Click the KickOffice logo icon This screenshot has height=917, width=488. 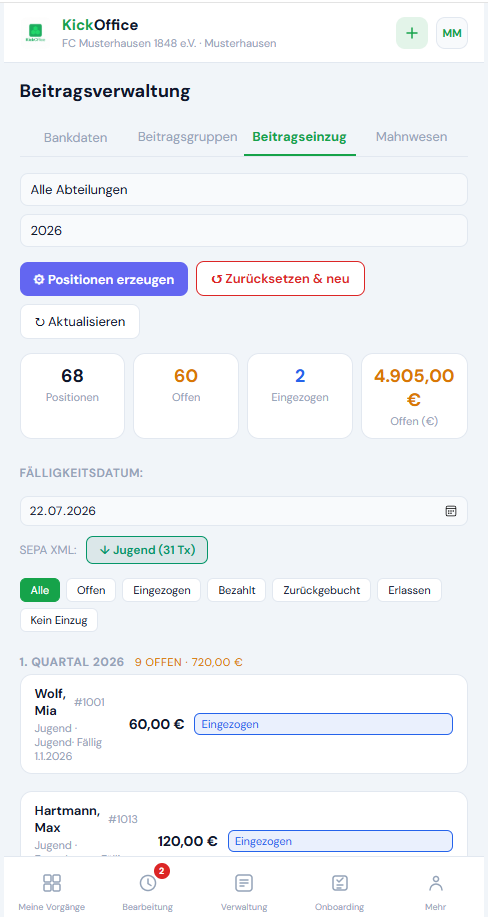[x=36, y=33]
